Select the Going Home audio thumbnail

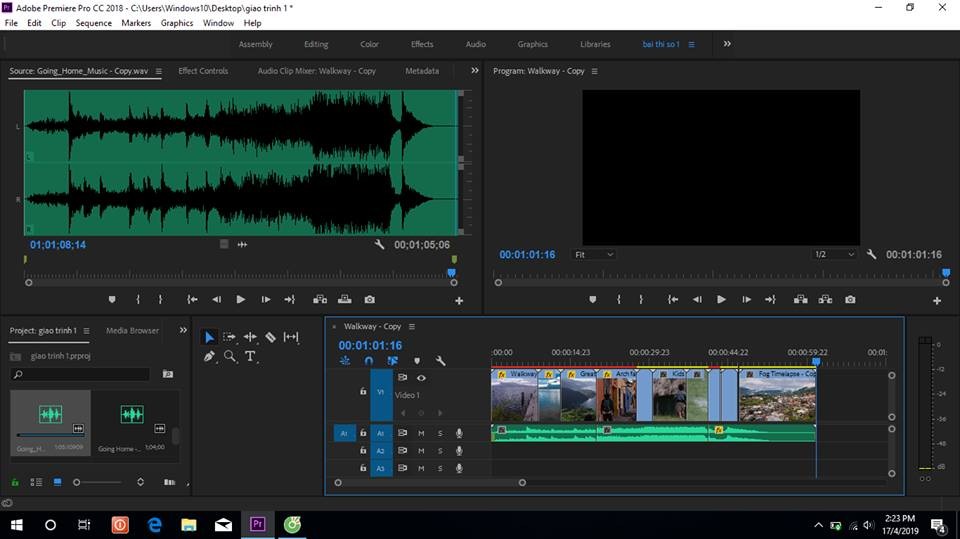pos(132,415)
